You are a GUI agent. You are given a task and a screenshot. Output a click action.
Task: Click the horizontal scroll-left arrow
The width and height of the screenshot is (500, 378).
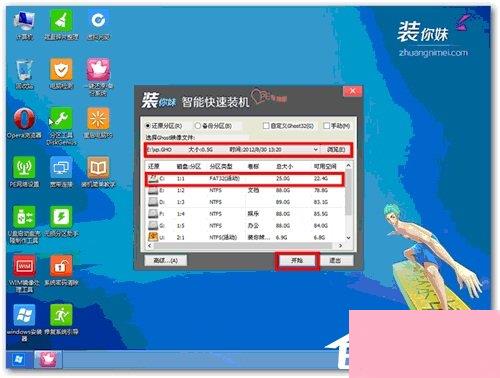[150, 246]
